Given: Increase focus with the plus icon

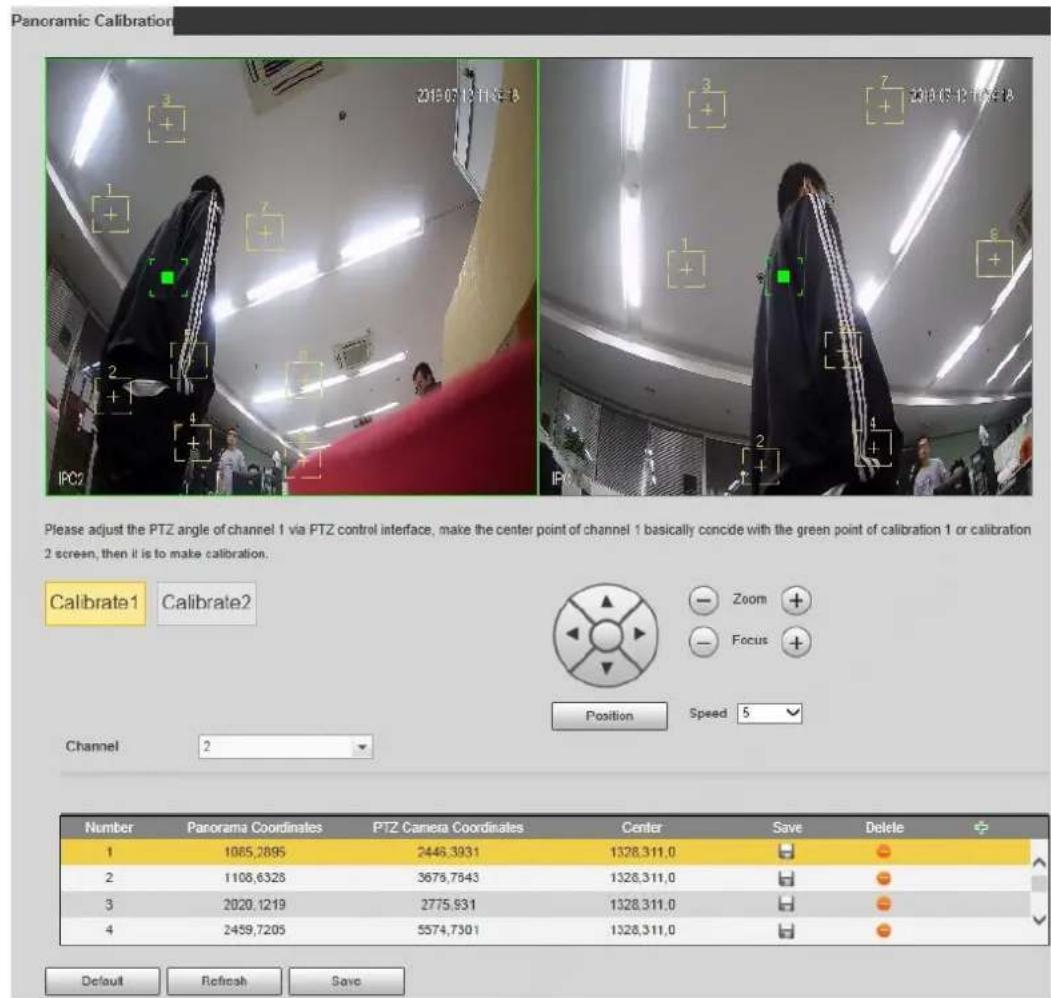Looking at the screenshot, I should pos(796,643).
